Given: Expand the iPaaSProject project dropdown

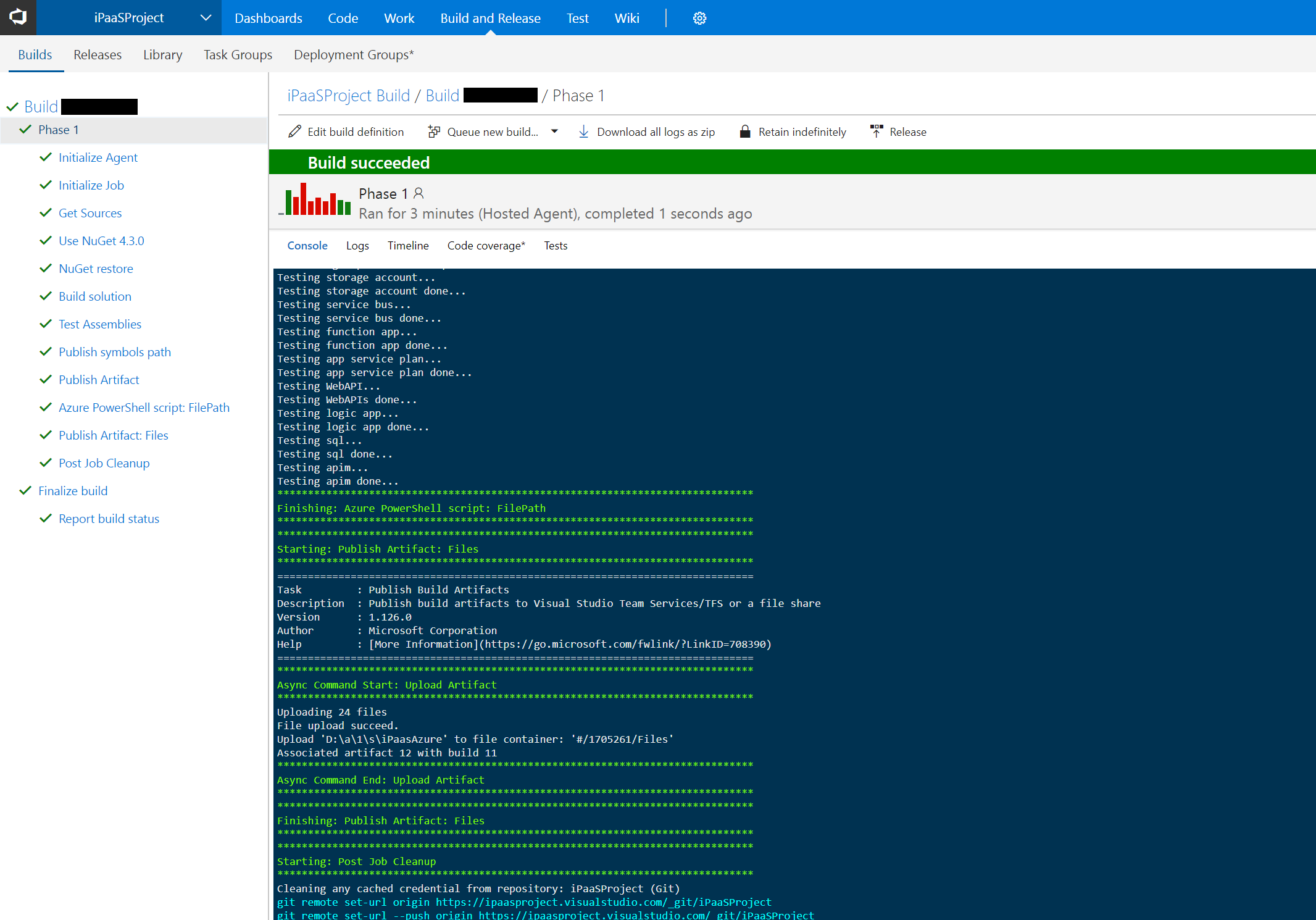Looking at the screenshot, I should click(206, 18).
